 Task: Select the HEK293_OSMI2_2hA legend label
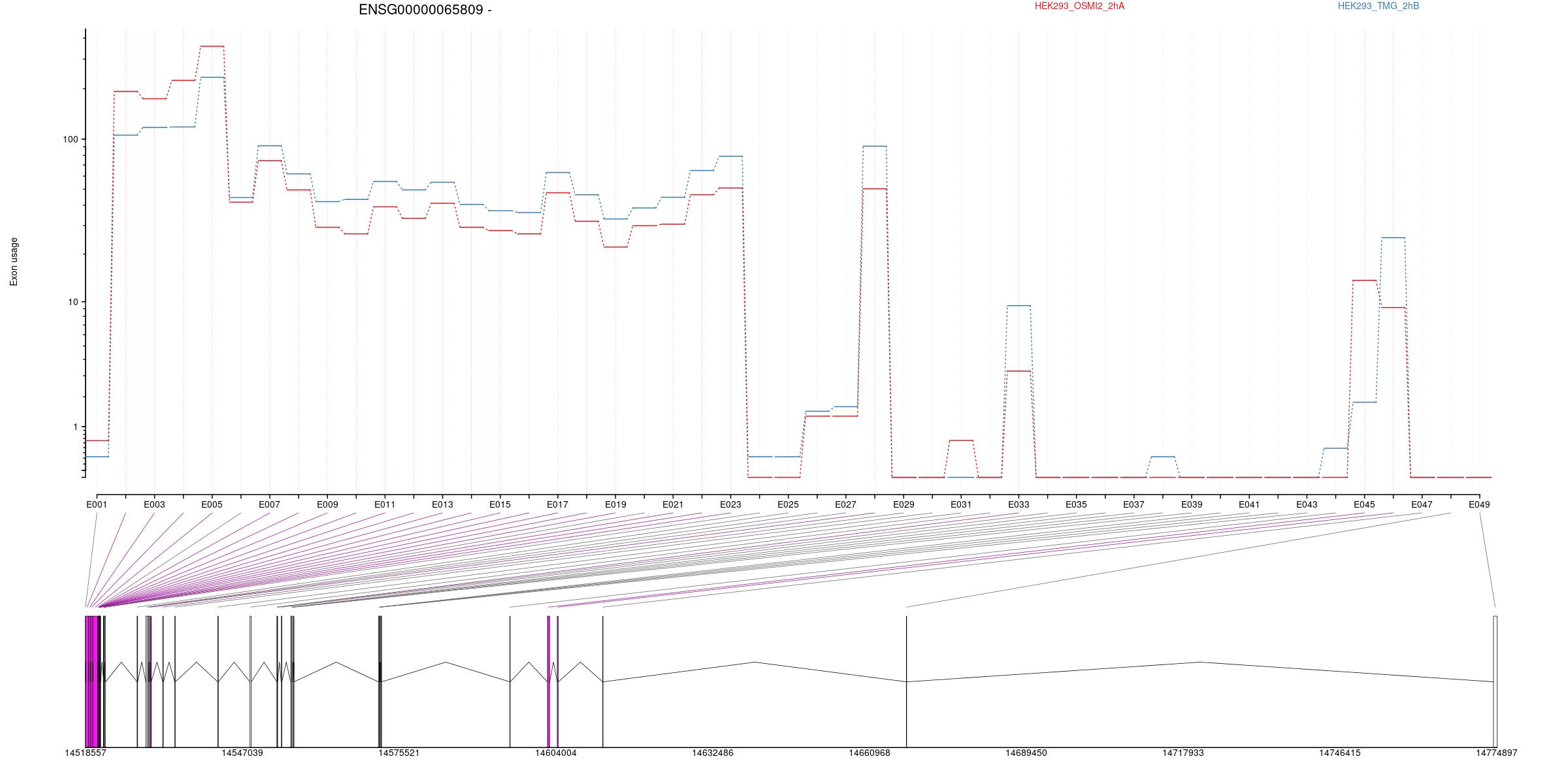click(x=1079, y=6)
